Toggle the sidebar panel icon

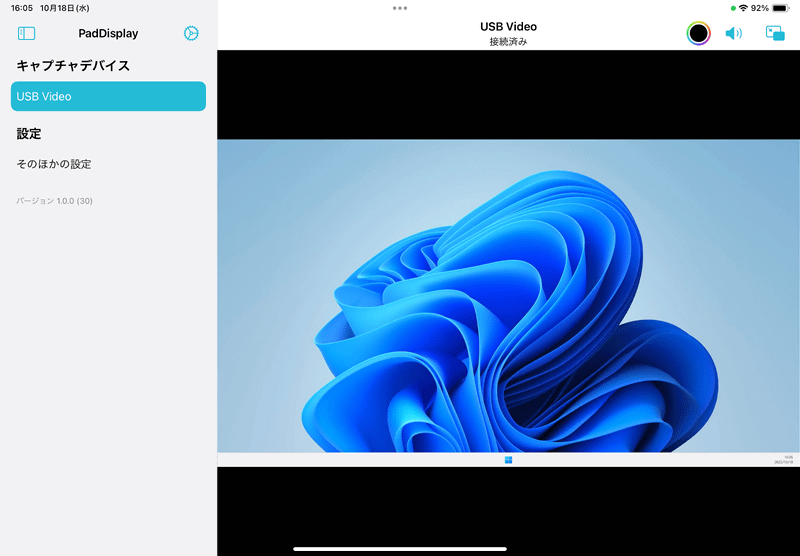tap(27, 33)
